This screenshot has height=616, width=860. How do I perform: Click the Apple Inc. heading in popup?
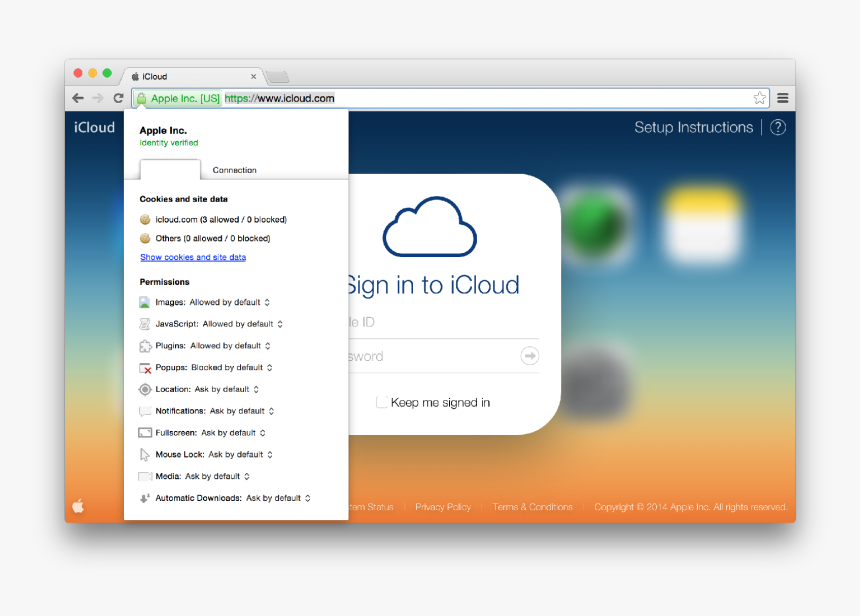[163, 130]
